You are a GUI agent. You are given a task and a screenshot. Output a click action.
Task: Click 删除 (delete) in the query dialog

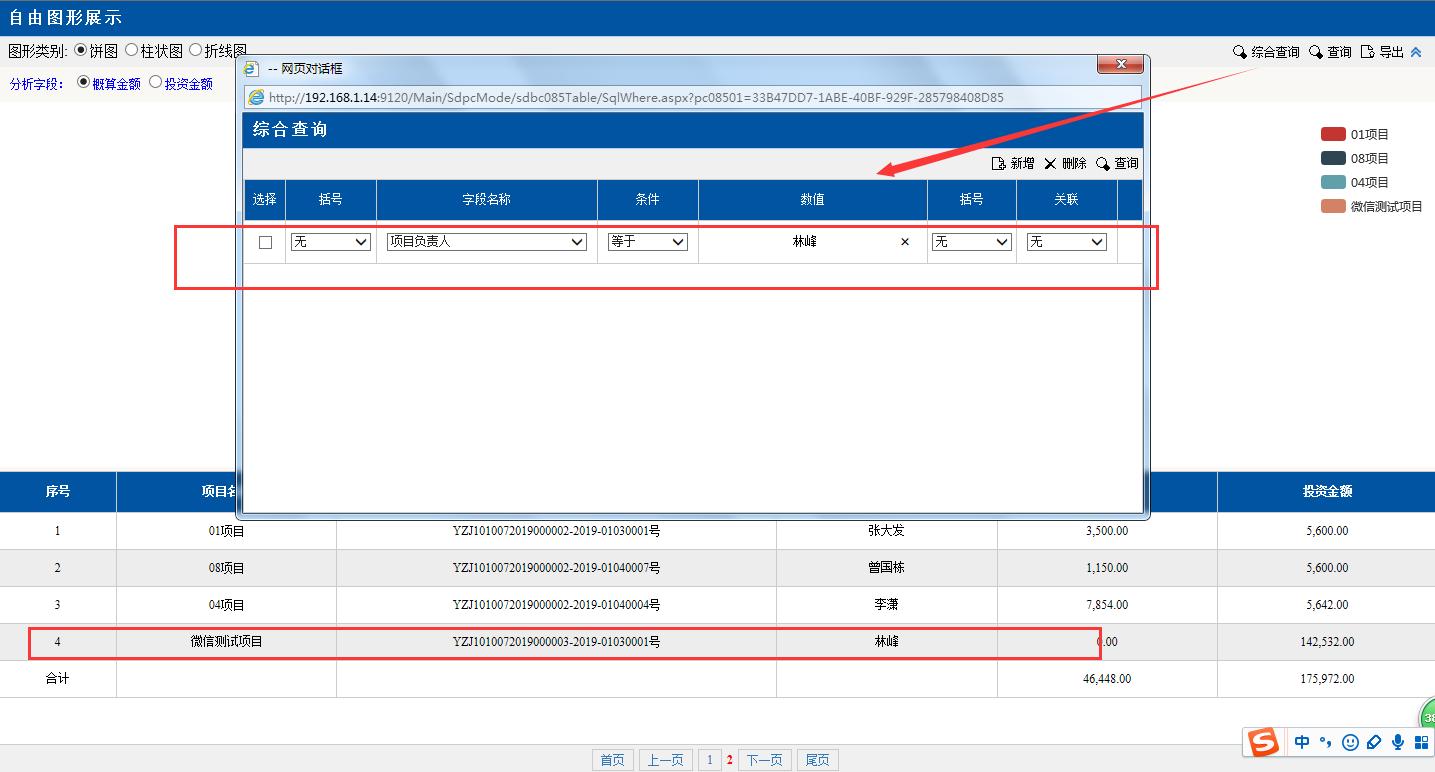(x=1065, y=163)
